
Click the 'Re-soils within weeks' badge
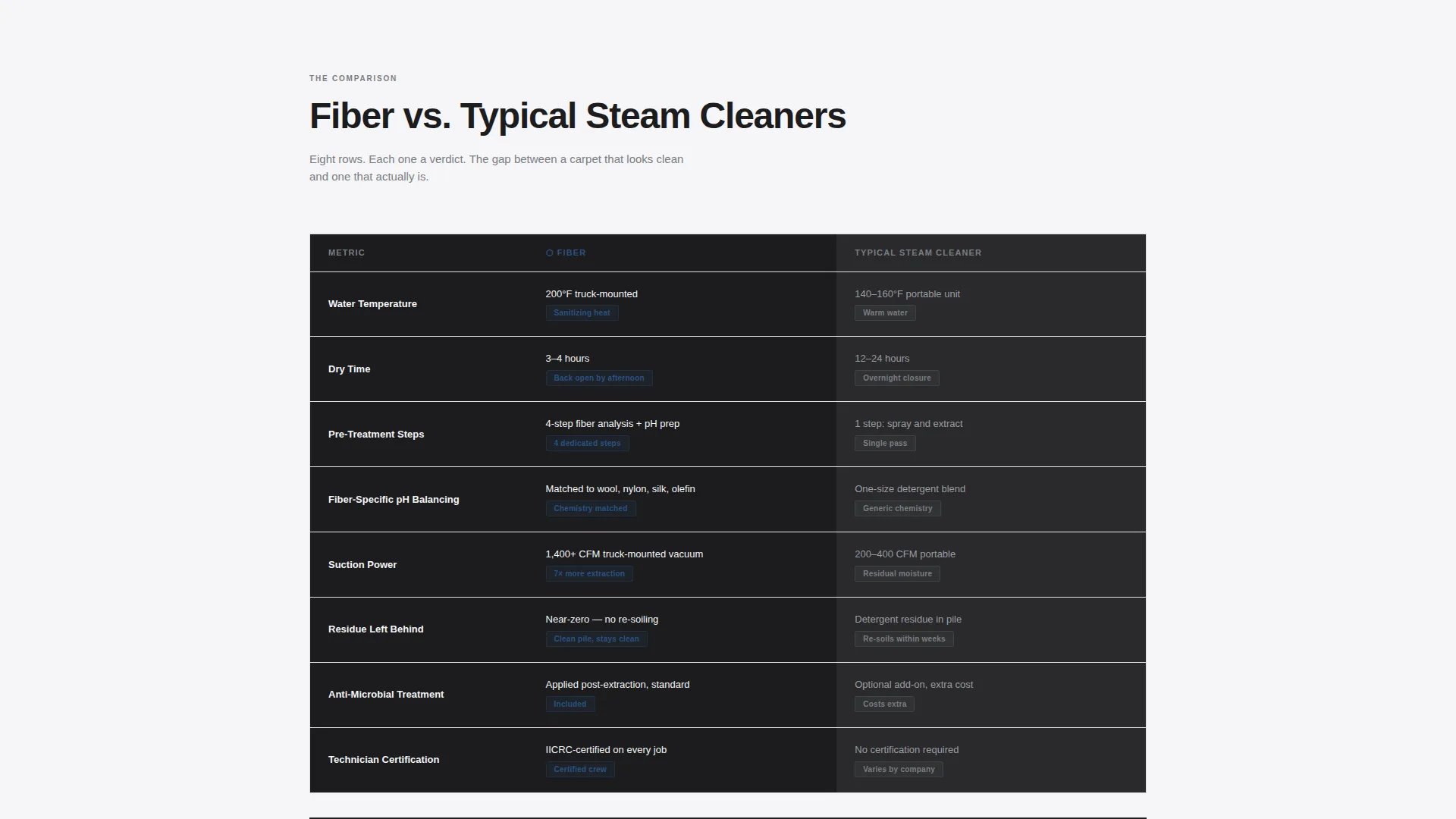coord(904,639)
